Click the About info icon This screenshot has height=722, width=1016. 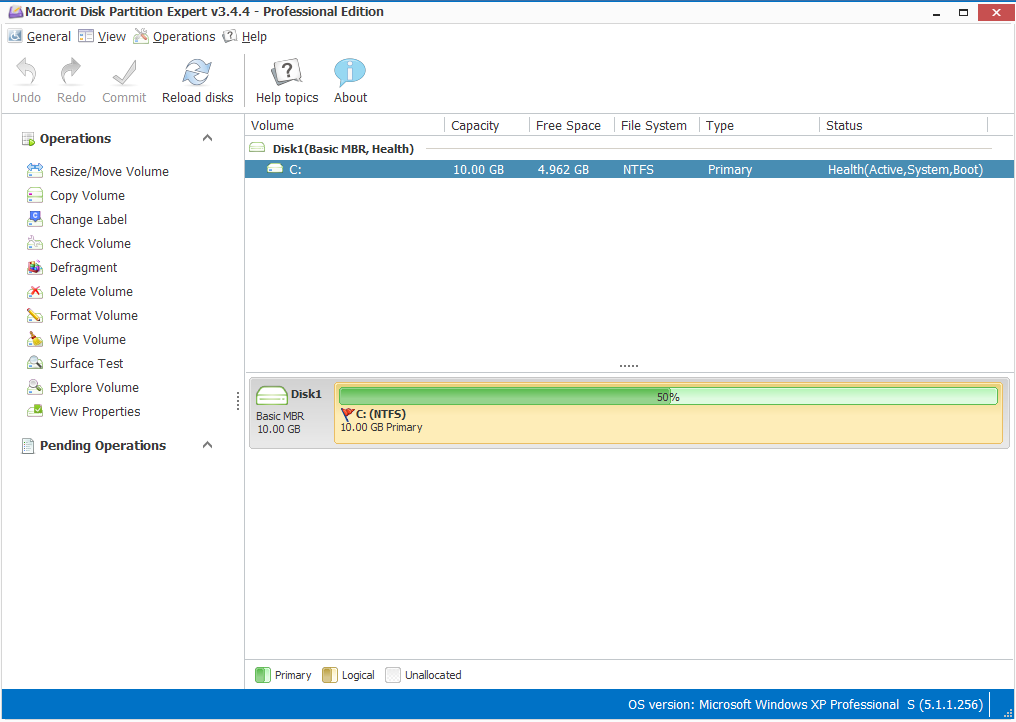[x=350, y=72]
